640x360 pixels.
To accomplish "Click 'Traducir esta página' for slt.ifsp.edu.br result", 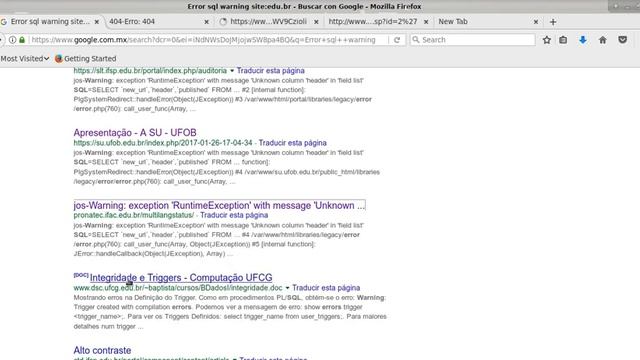I will pyautogui.click(x=271, y=71).
